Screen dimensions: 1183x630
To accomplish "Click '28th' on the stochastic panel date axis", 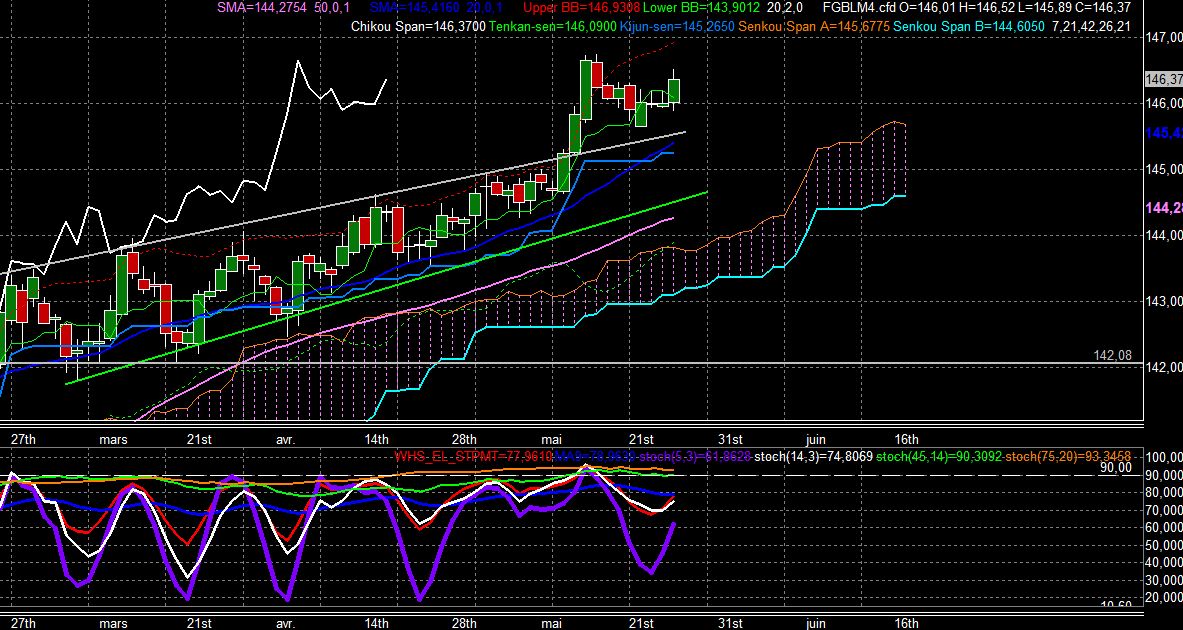I will click(x=464, y=623).
